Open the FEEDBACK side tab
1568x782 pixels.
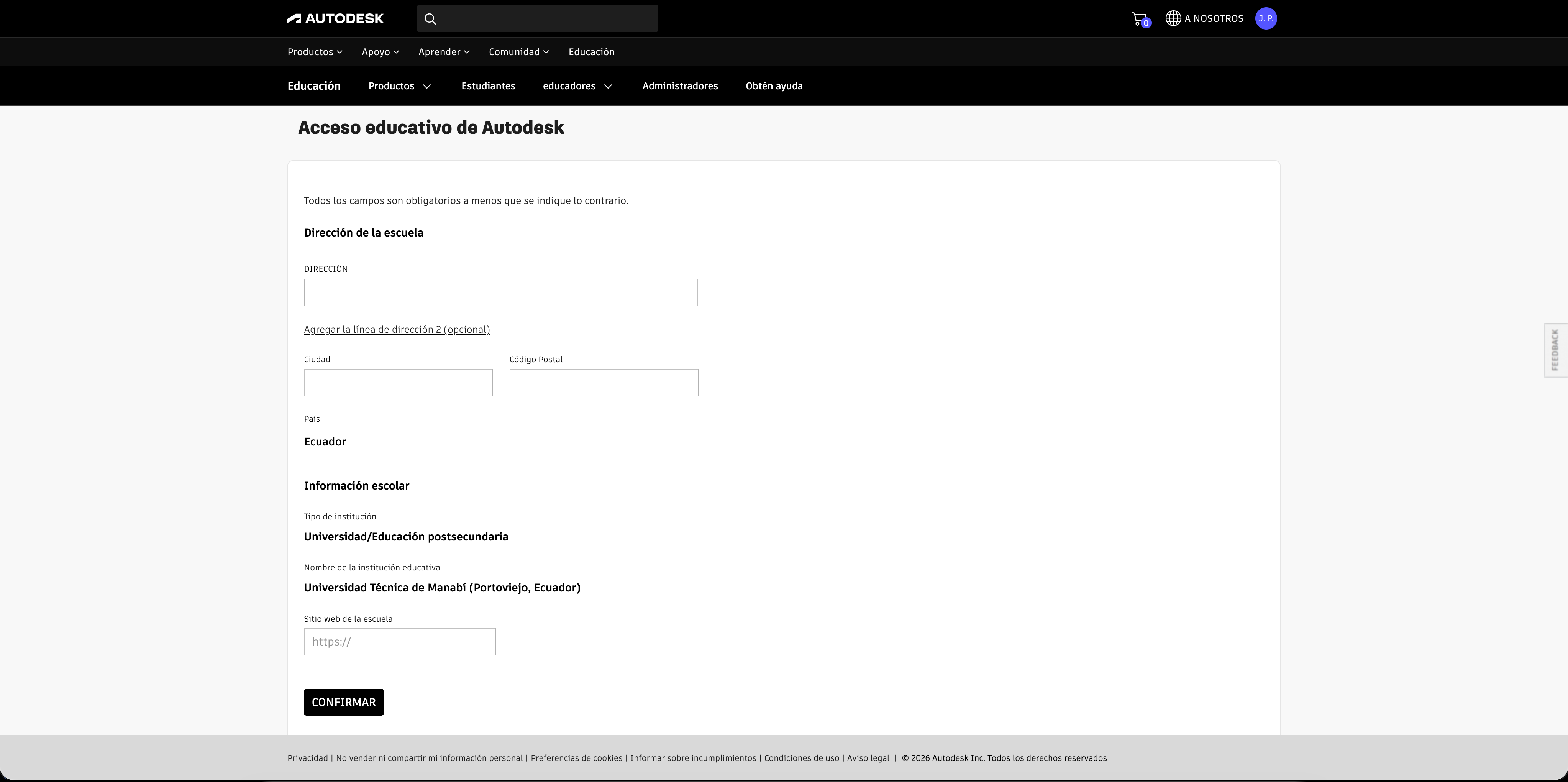pos(1556,350)
